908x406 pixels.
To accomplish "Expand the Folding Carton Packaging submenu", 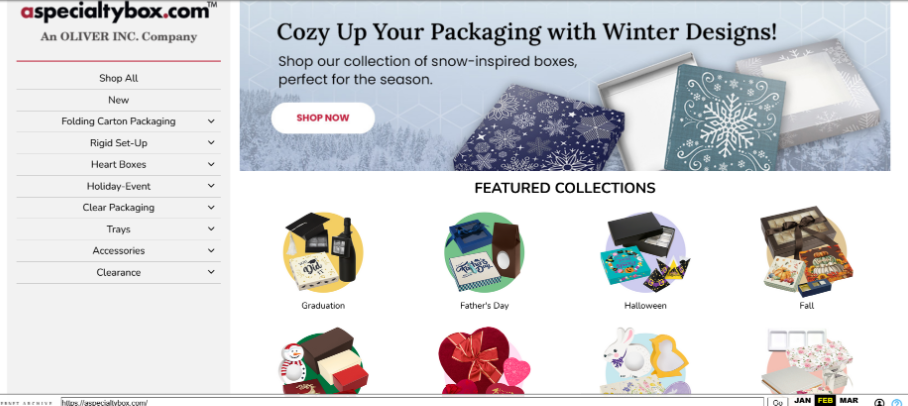I will [211, 121].
